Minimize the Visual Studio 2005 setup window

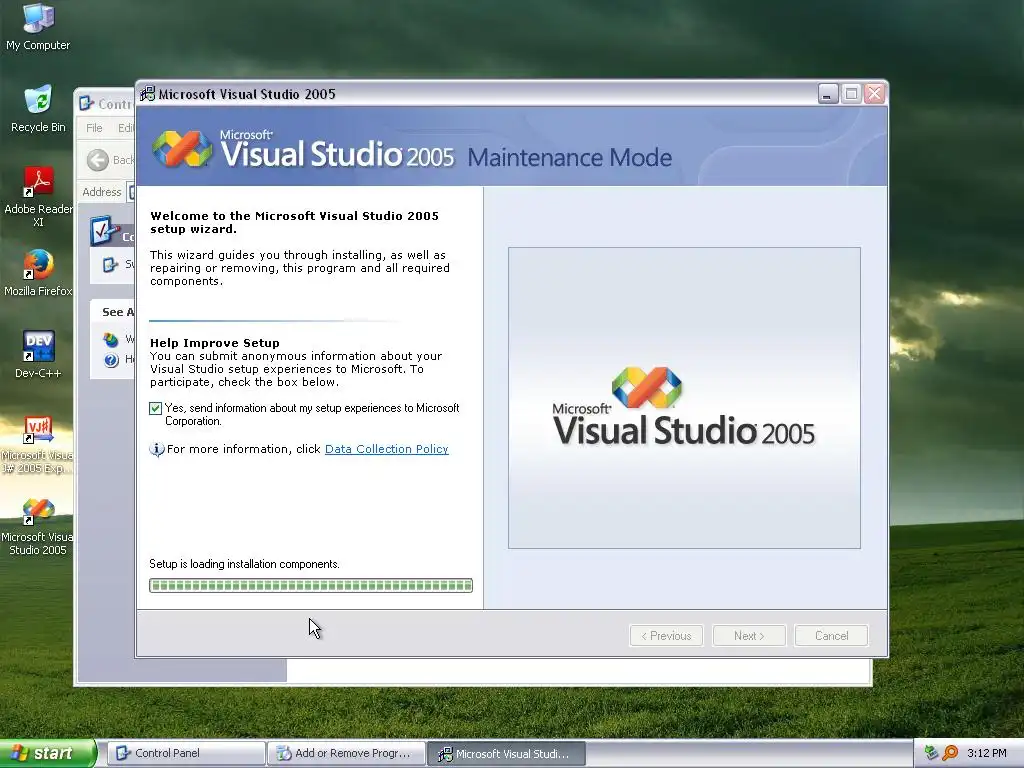coord(828,94)
